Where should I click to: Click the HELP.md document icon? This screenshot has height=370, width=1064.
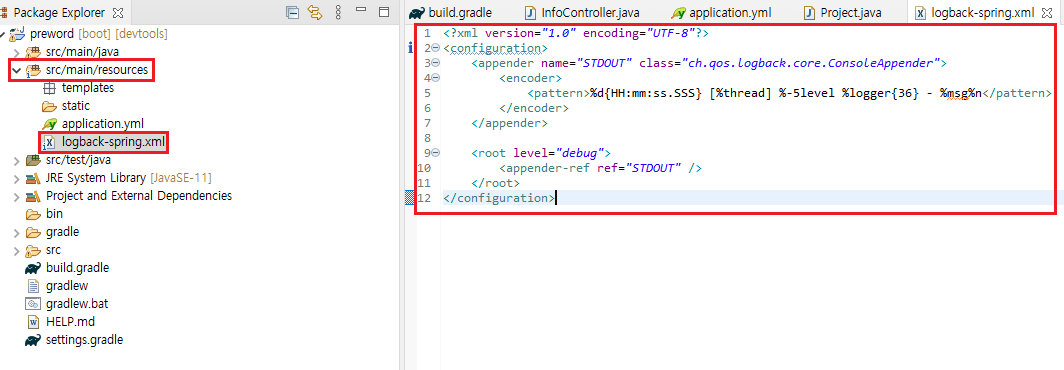coord(33,322)
